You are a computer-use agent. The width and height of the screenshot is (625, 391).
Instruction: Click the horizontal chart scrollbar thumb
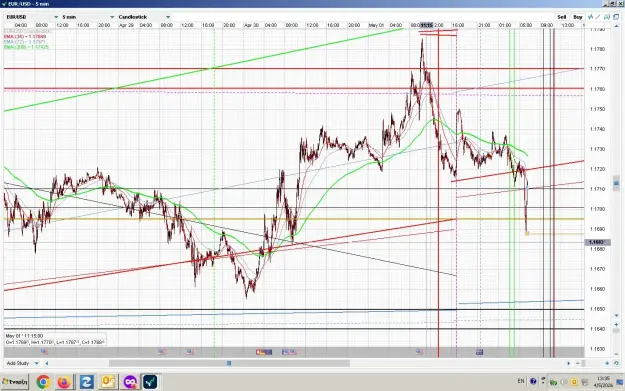coord(229,363)
